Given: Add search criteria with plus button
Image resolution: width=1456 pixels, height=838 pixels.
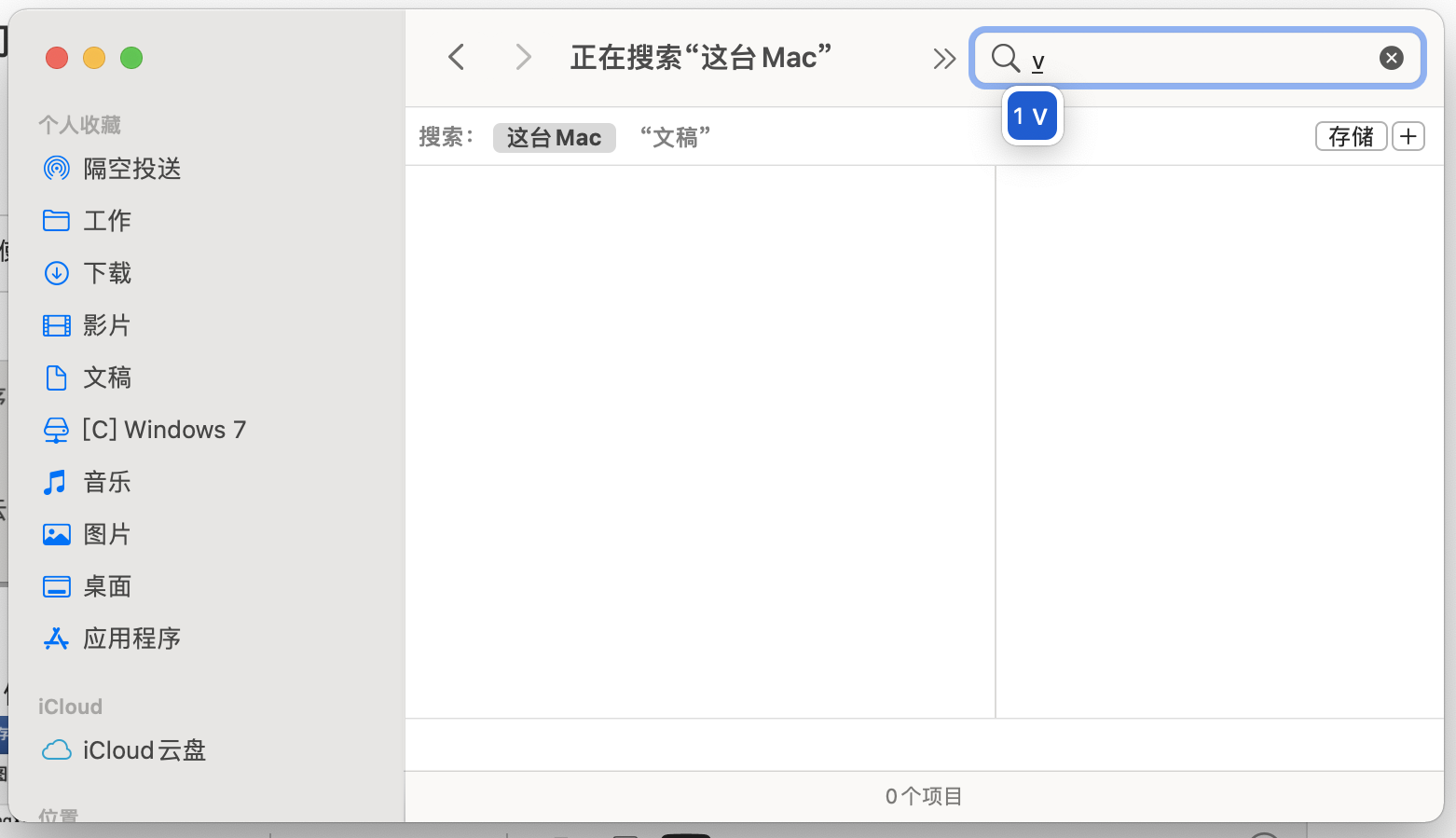Looking at the screenshot, I should [x=1408, y=136].
